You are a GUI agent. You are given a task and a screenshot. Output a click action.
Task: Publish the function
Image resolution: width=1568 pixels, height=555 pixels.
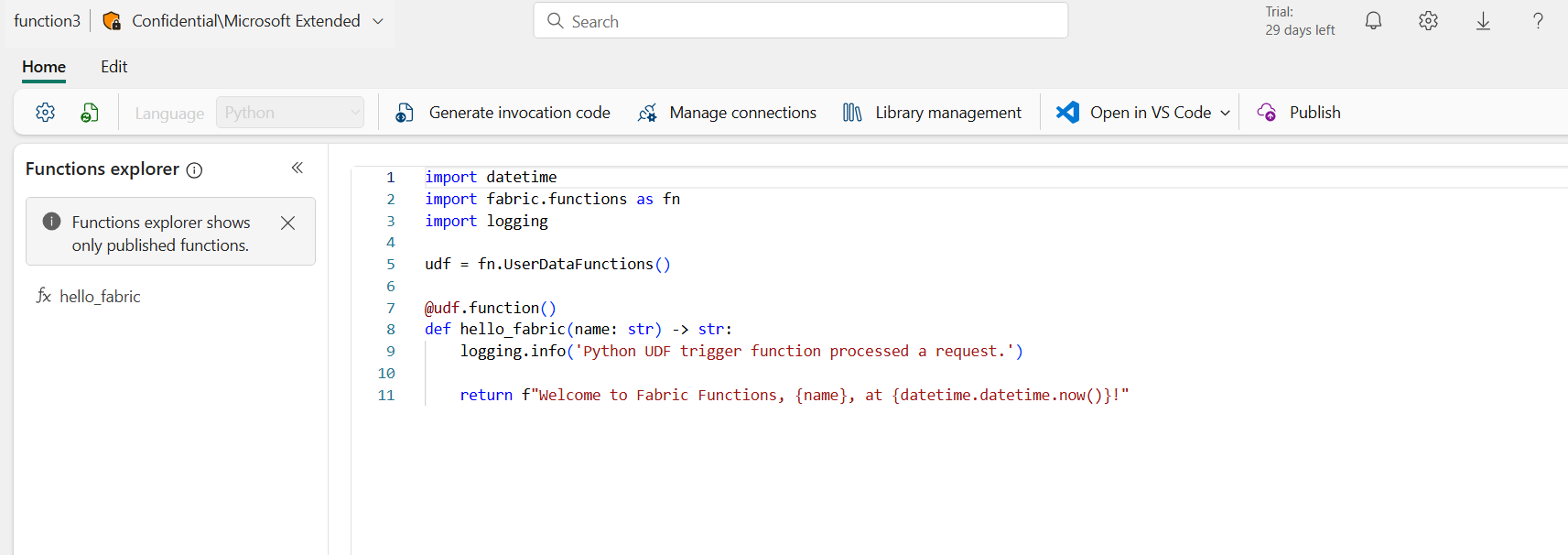(1314, 113)
